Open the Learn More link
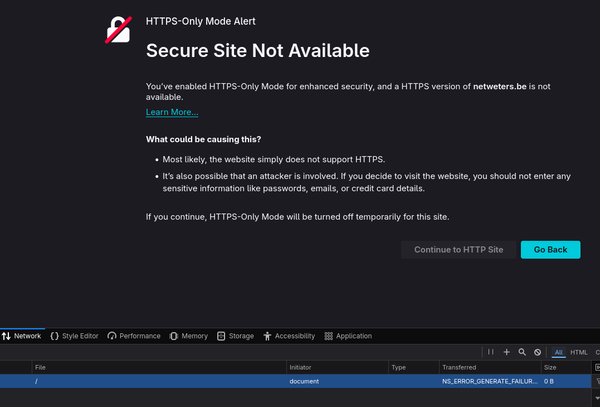This screenshot has height=407, width=600. 172,112
